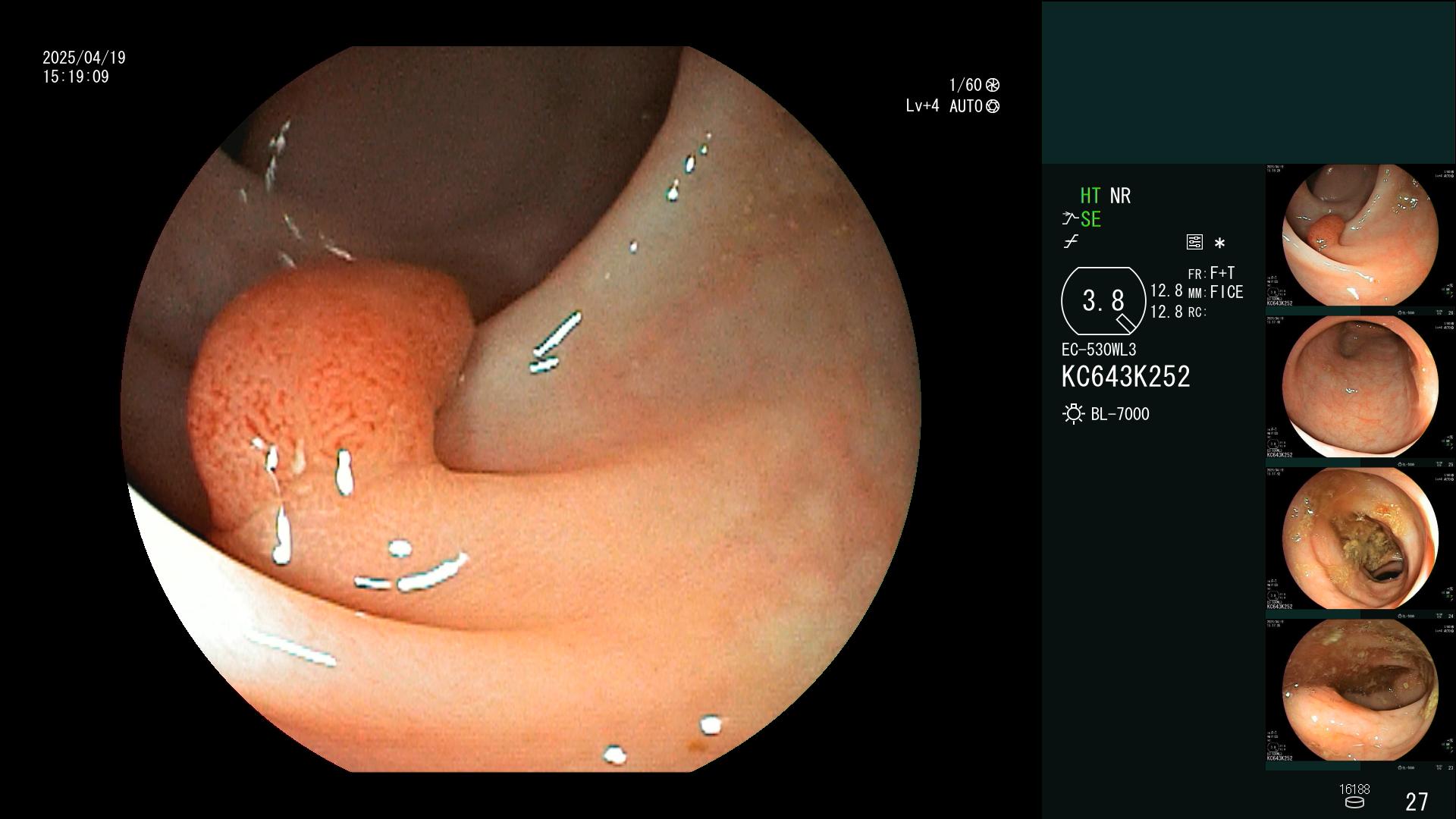Click the RC: label
The width and height of the screenshot is (1456, 819).
click(1197, 312)
